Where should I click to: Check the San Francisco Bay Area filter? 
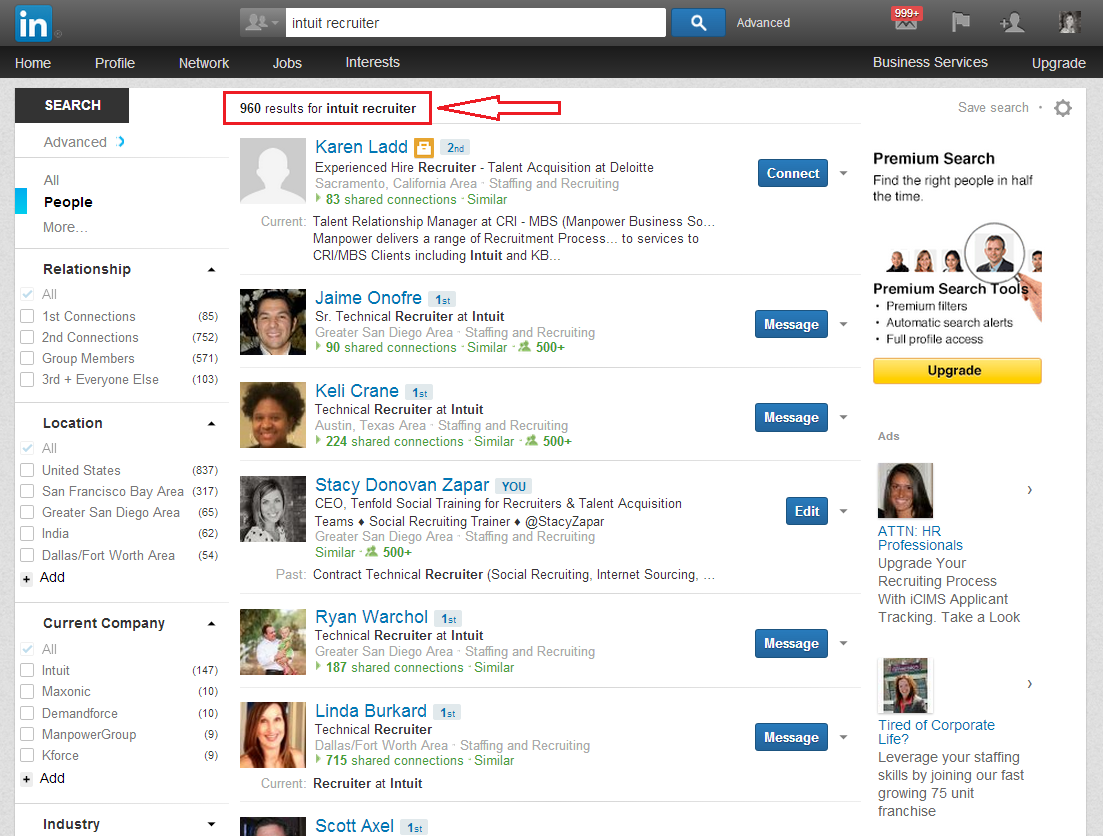[27, 491]
